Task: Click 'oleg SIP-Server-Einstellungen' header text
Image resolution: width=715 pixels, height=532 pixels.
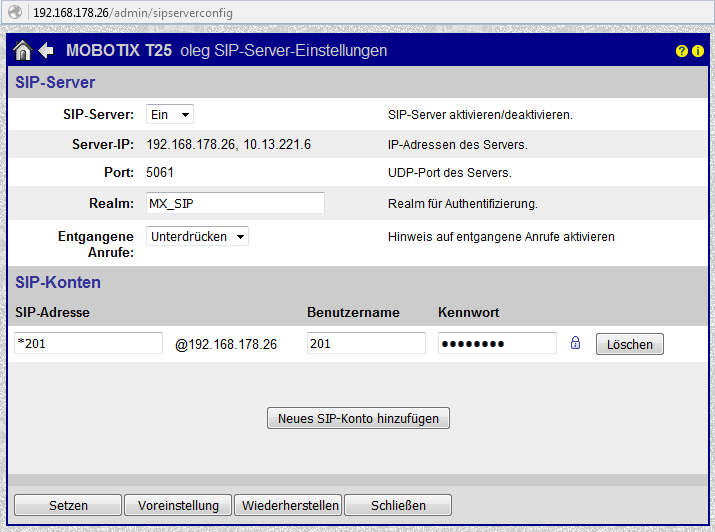Action: [284, 50]
